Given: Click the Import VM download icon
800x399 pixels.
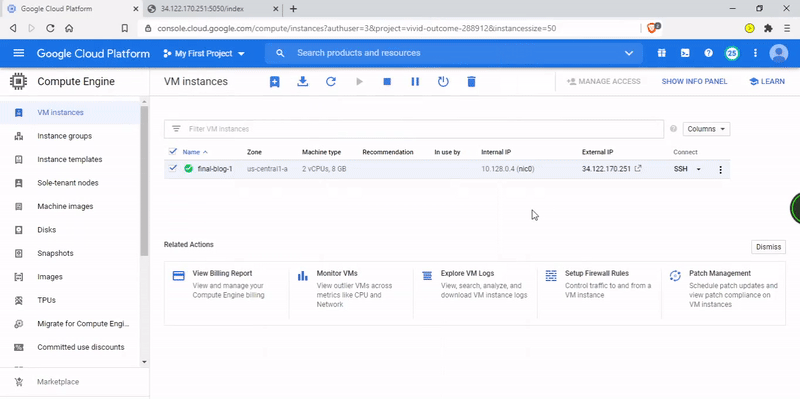Looking at the screenshot, I should point(303,82).
